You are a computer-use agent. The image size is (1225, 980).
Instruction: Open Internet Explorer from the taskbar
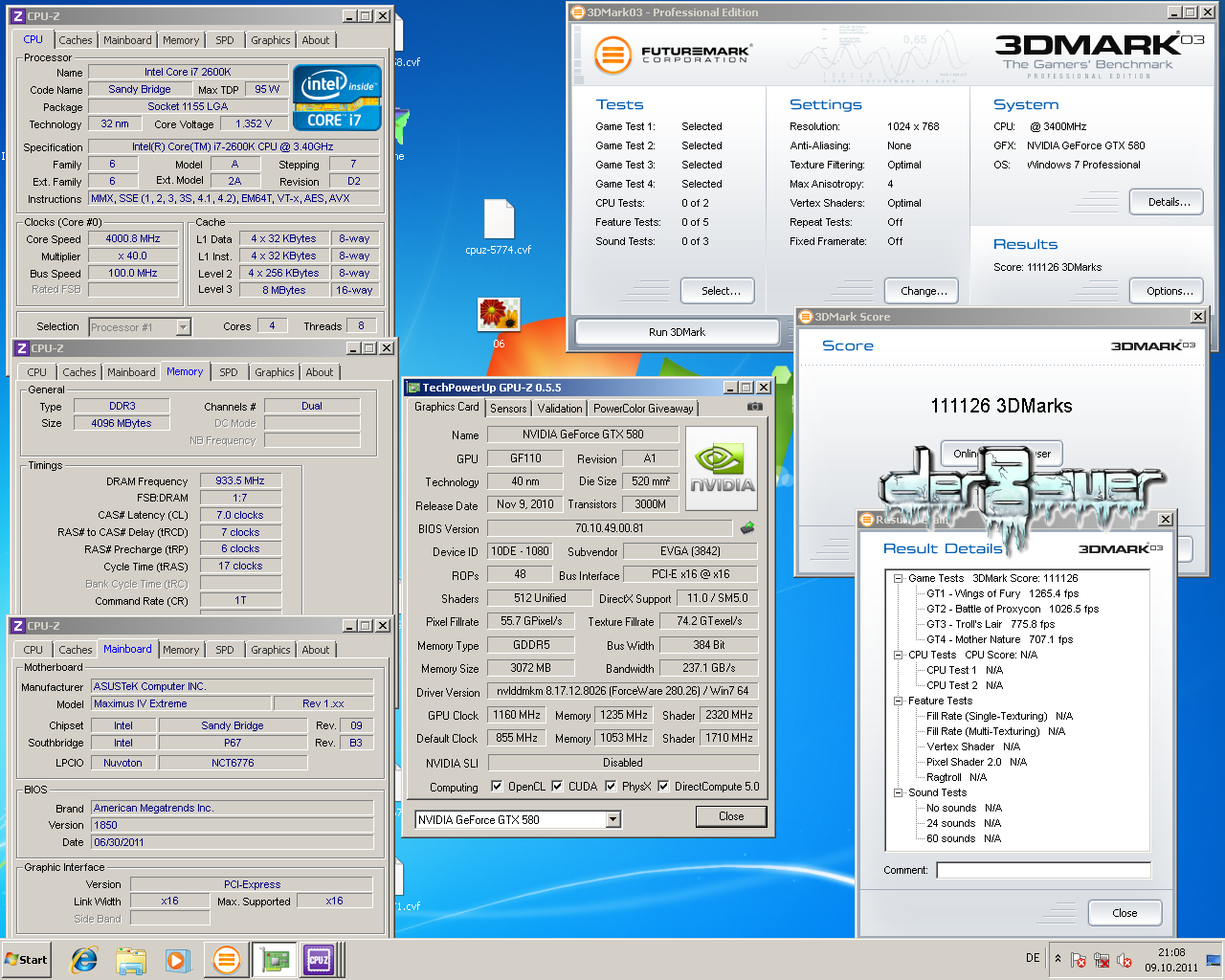85,960
